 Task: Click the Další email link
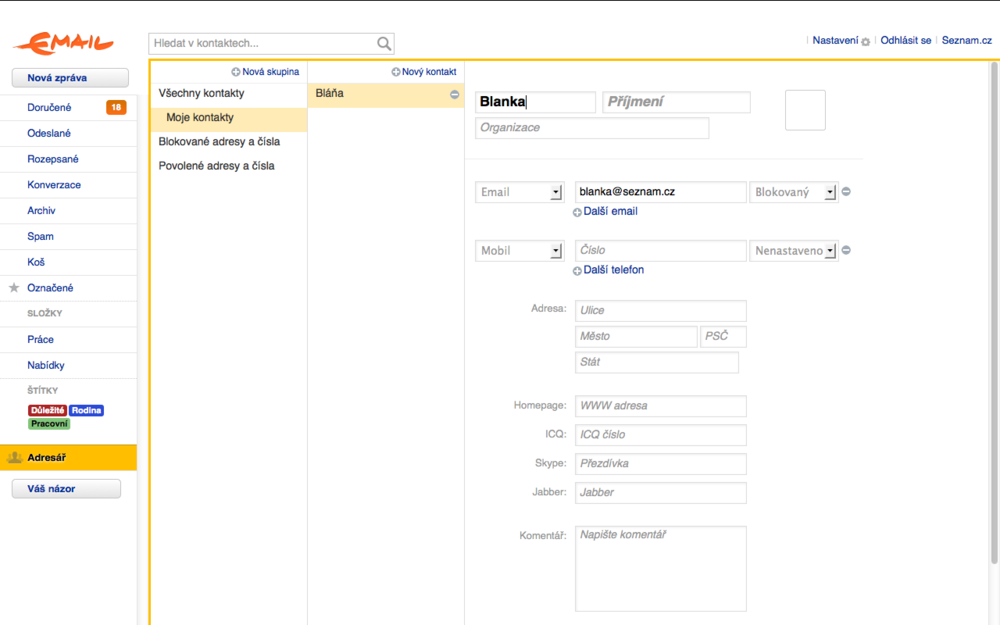pyautogui.click(x=610, y=211)
